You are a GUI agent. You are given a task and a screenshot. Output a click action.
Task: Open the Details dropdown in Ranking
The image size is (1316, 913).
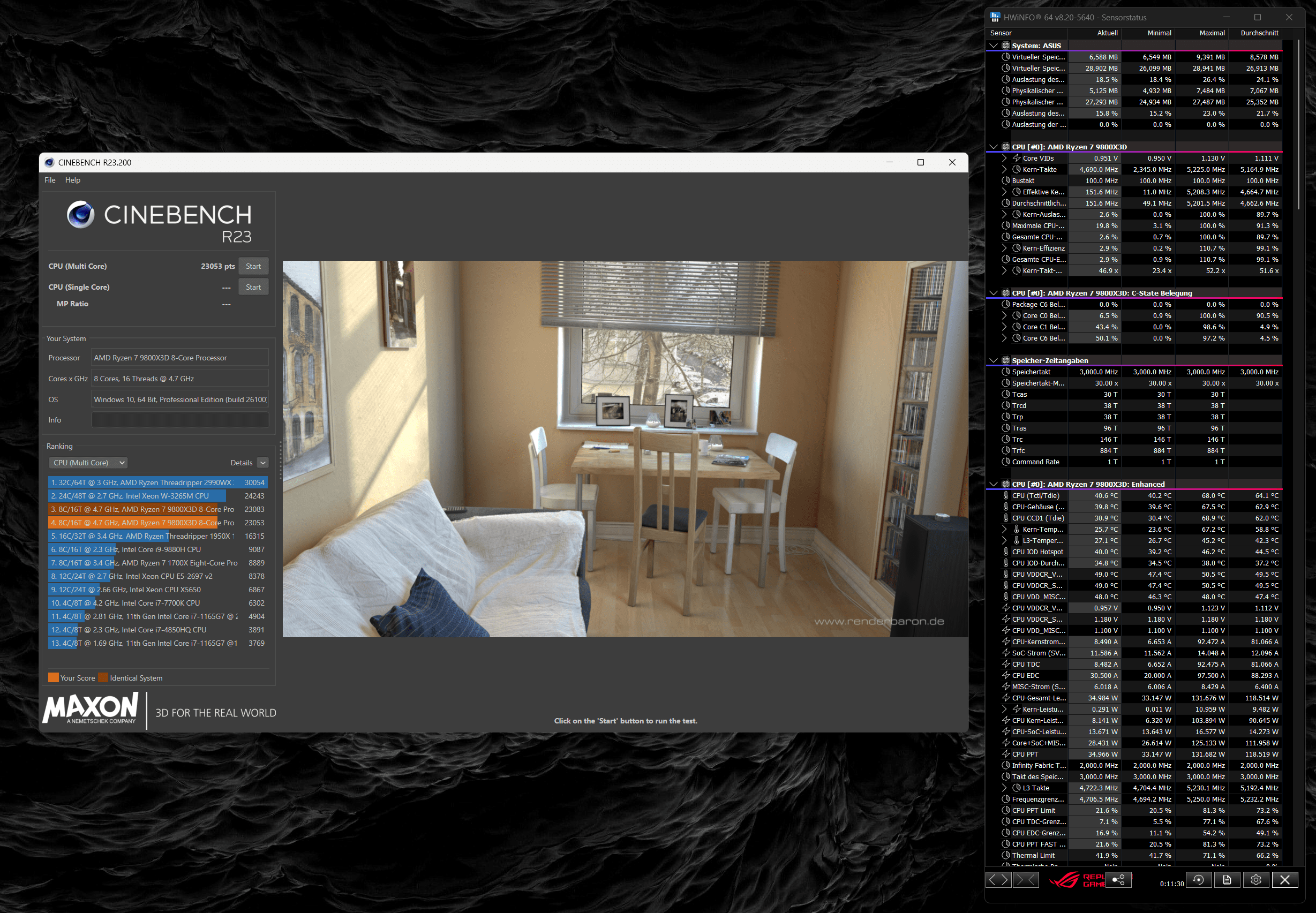262,462
